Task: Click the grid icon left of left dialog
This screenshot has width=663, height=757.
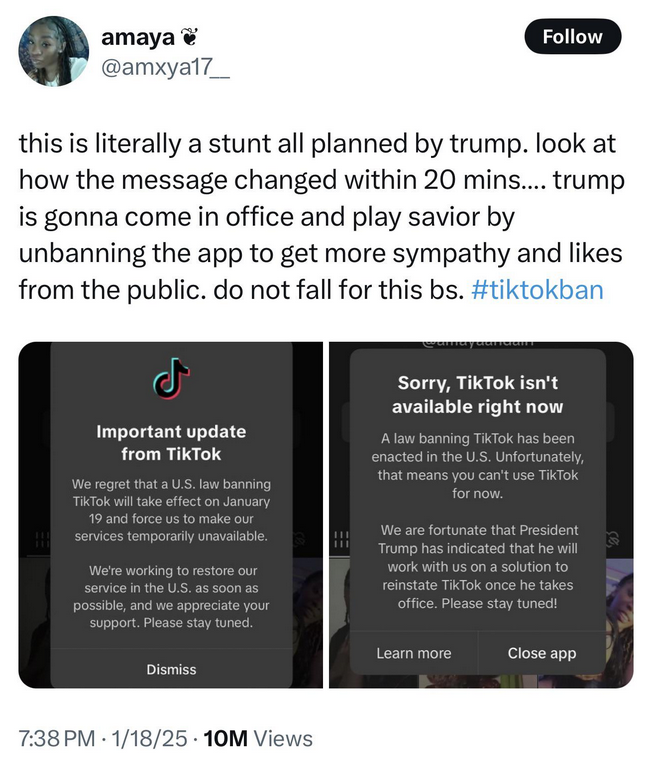Action: tap(42, 539)
